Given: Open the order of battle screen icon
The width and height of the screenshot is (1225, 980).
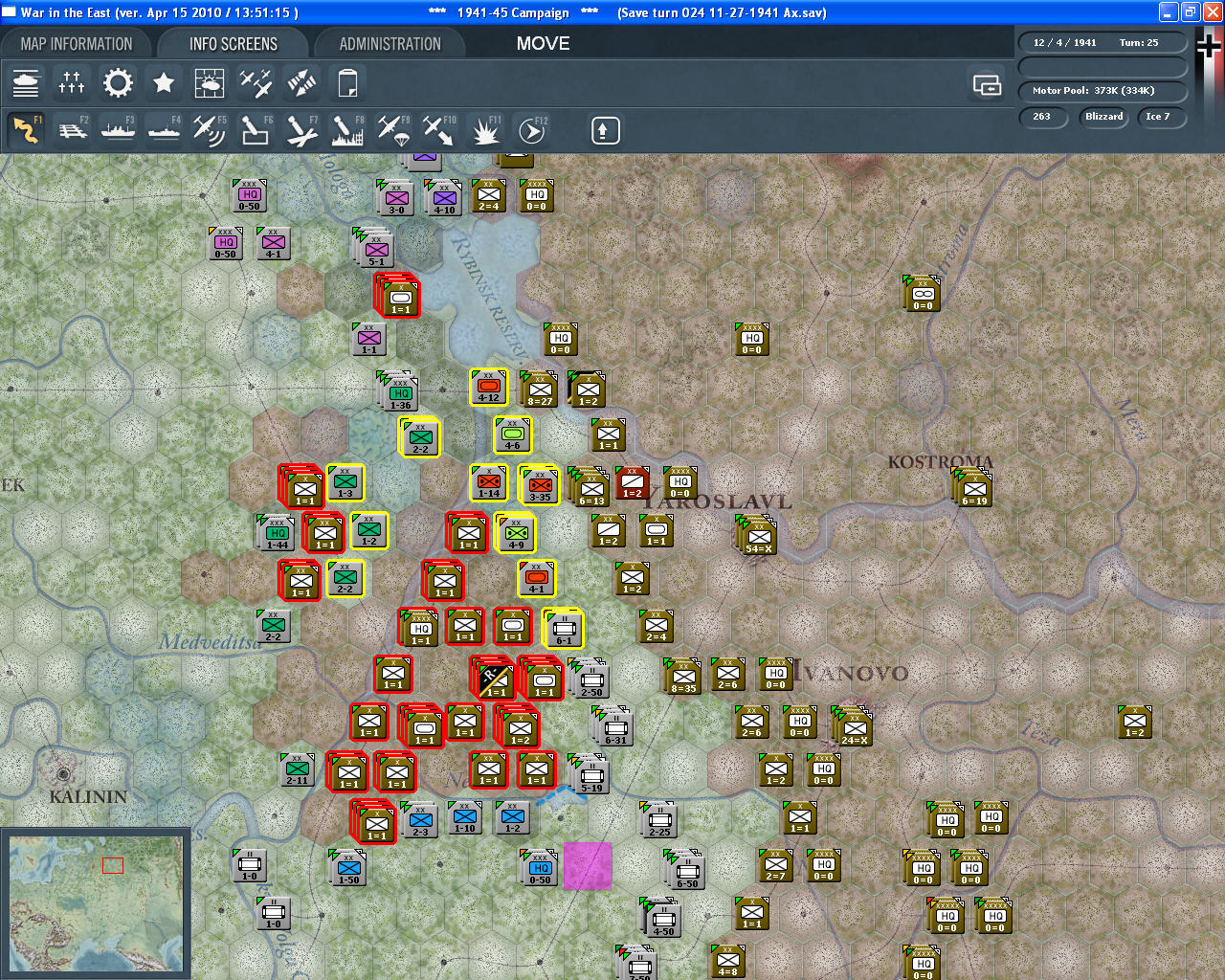Looking at the screenshot, I should [26, 83].
